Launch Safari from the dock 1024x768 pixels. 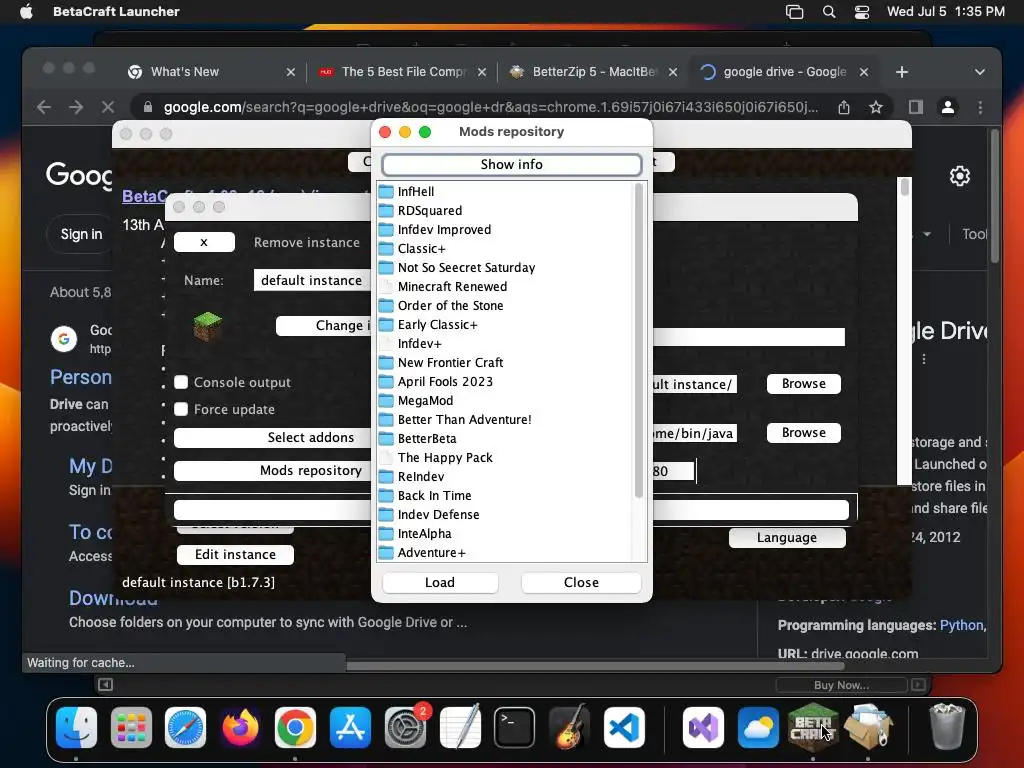point(185,727)
